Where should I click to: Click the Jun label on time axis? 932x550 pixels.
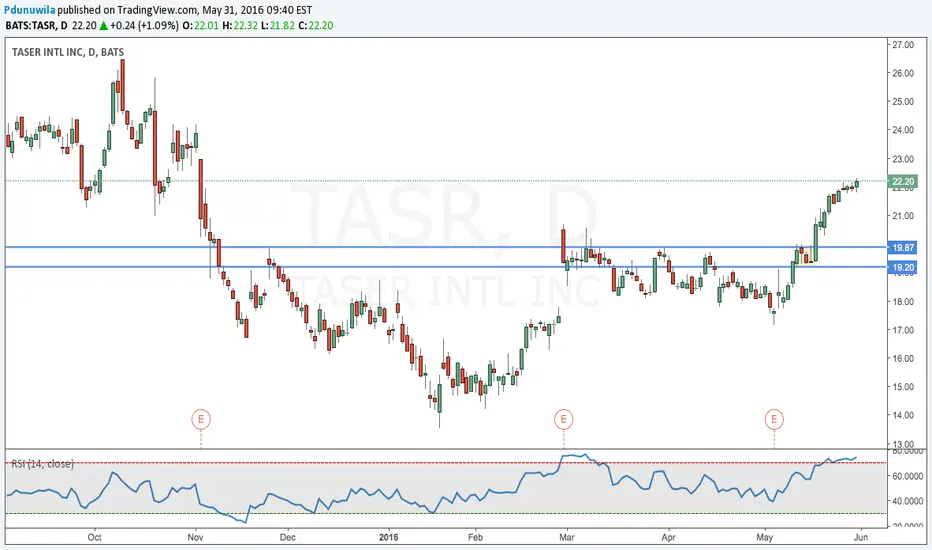tap(861, 538)
